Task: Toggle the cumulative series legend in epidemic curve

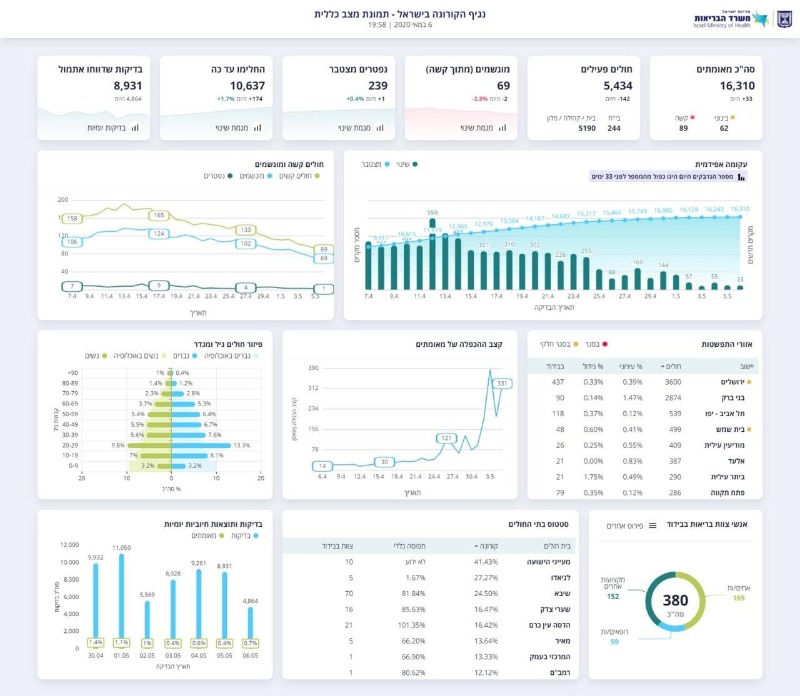Action: (x=376, y=164)
